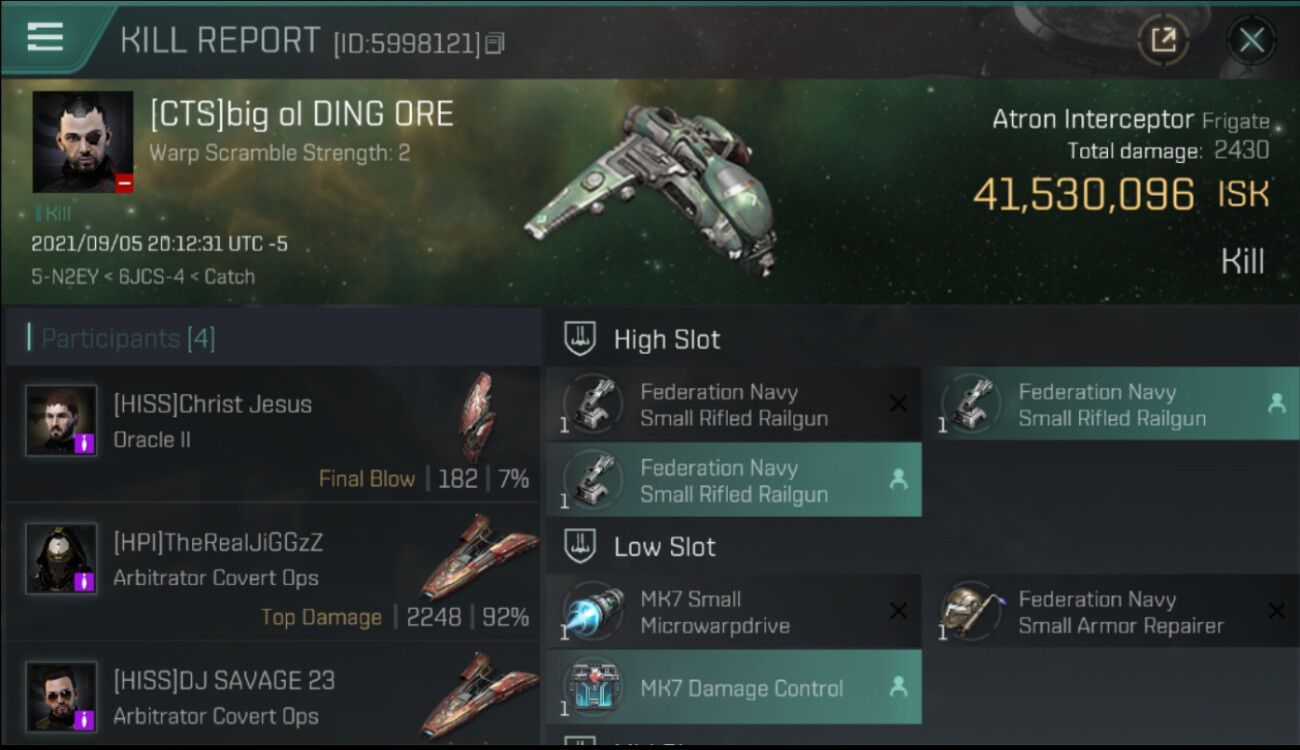Open the Catch region link
The width and height of the screenshot is (1300, 750).
[229, 276]
